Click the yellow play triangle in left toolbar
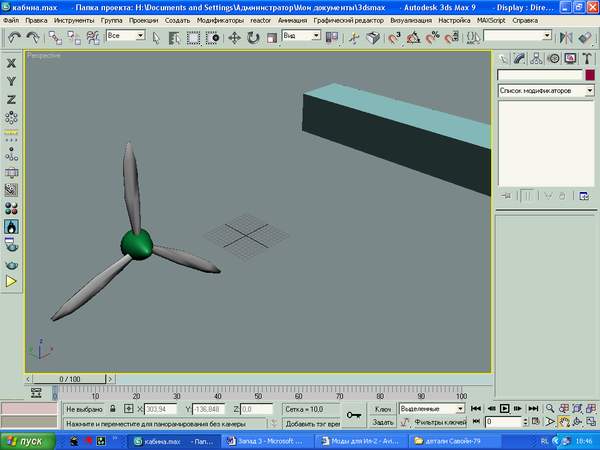Image resolution: width=600 pixels, height=450 pixels. (11, 282)
